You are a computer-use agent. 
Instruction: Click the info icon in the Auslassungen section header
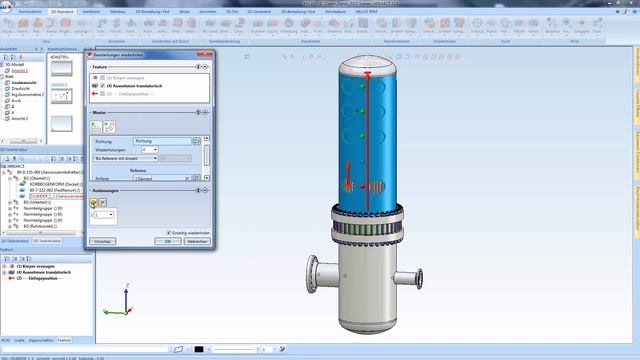(199, 190)
